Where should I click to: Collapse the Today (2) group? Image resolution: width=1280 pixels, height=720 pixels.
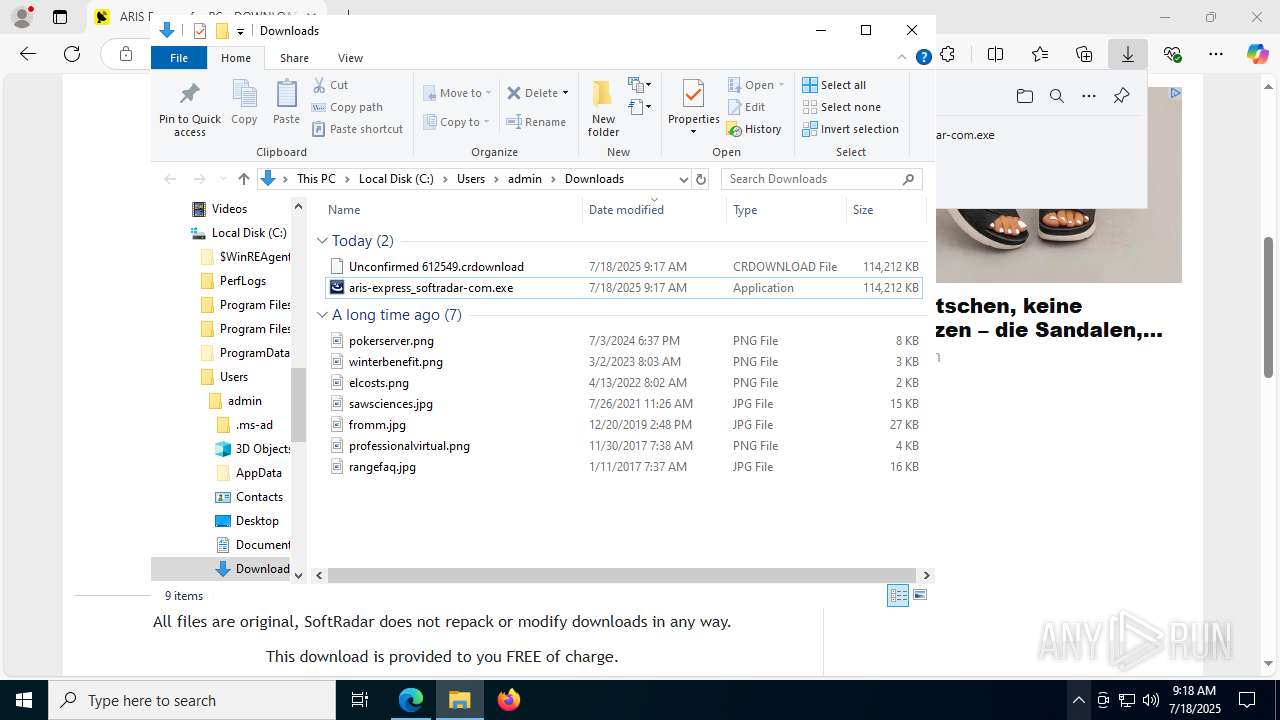coord(322,241)
